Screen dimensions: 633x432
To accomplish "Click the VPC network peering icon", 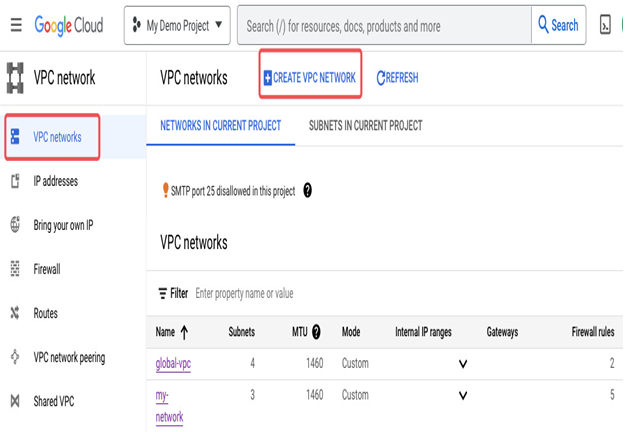I will point(15,357).
